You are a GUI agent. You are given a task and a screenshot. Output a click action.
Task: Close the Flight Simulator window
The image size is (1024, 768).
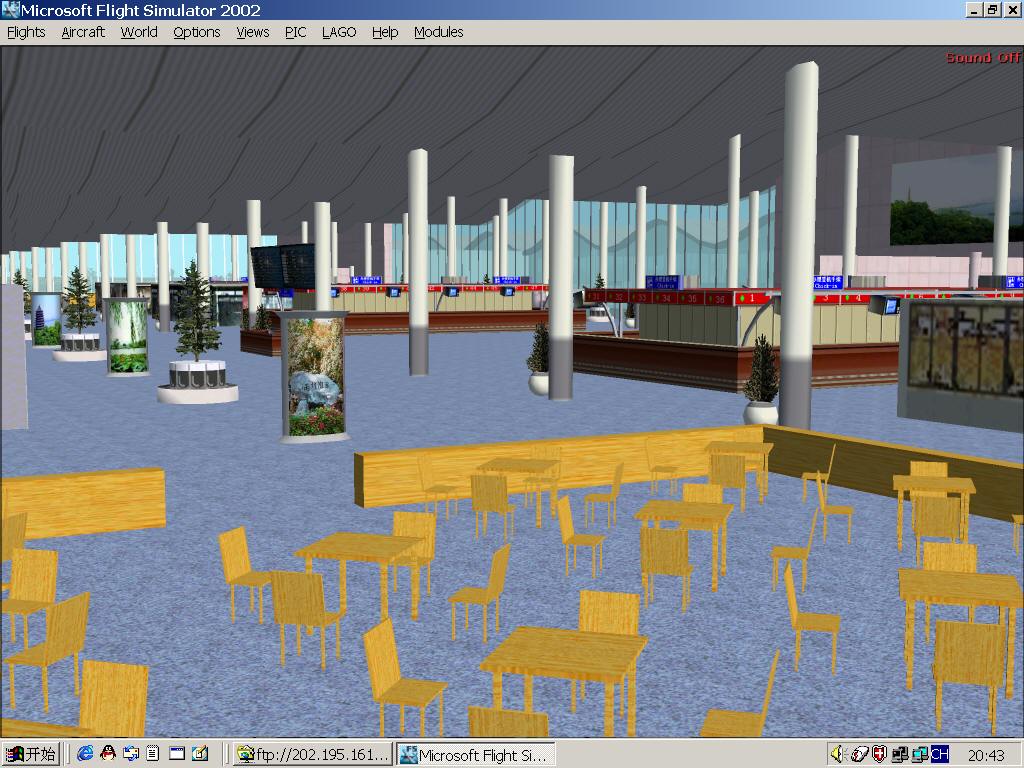[x=1011, y=10]
